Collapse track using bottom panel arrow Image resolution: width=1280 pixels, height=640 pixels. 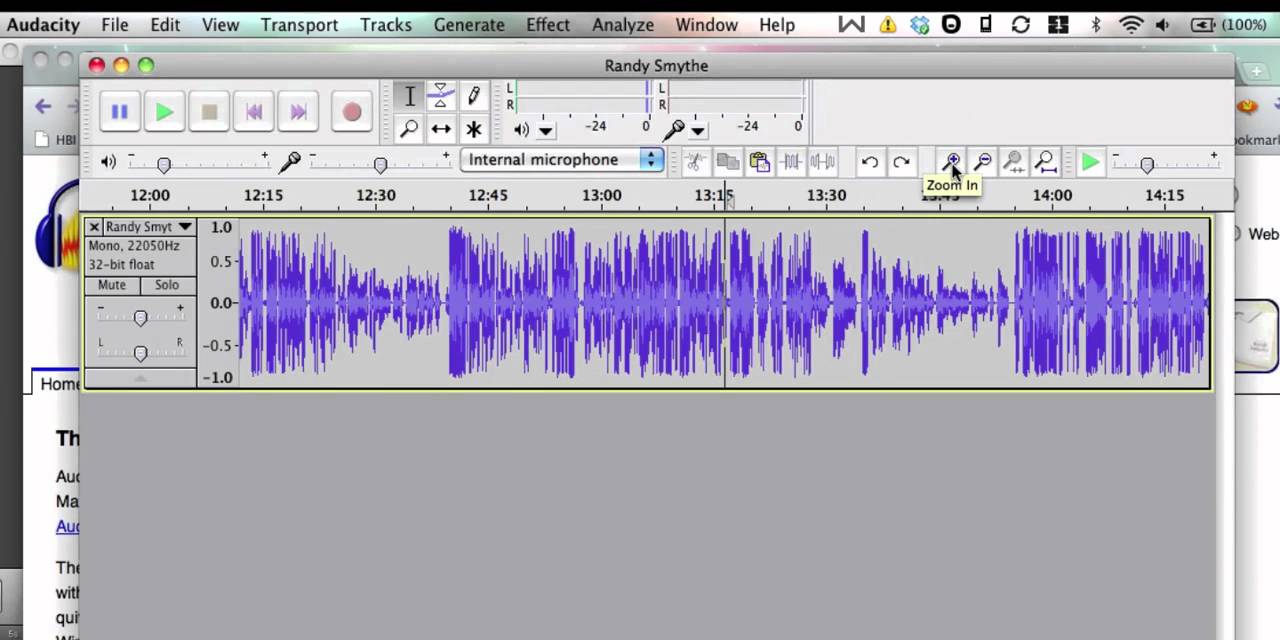click(x=140, y=379)
